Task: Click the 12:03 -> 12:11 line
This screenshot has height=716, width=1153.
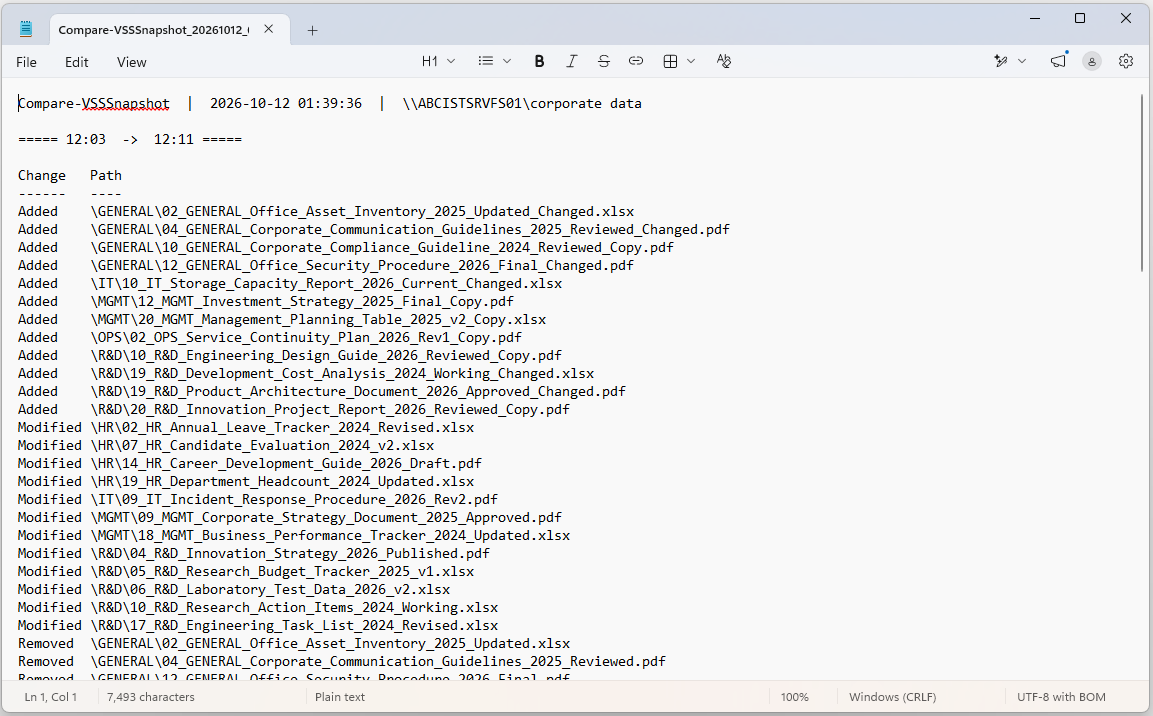Action: [x=130, y=140]
